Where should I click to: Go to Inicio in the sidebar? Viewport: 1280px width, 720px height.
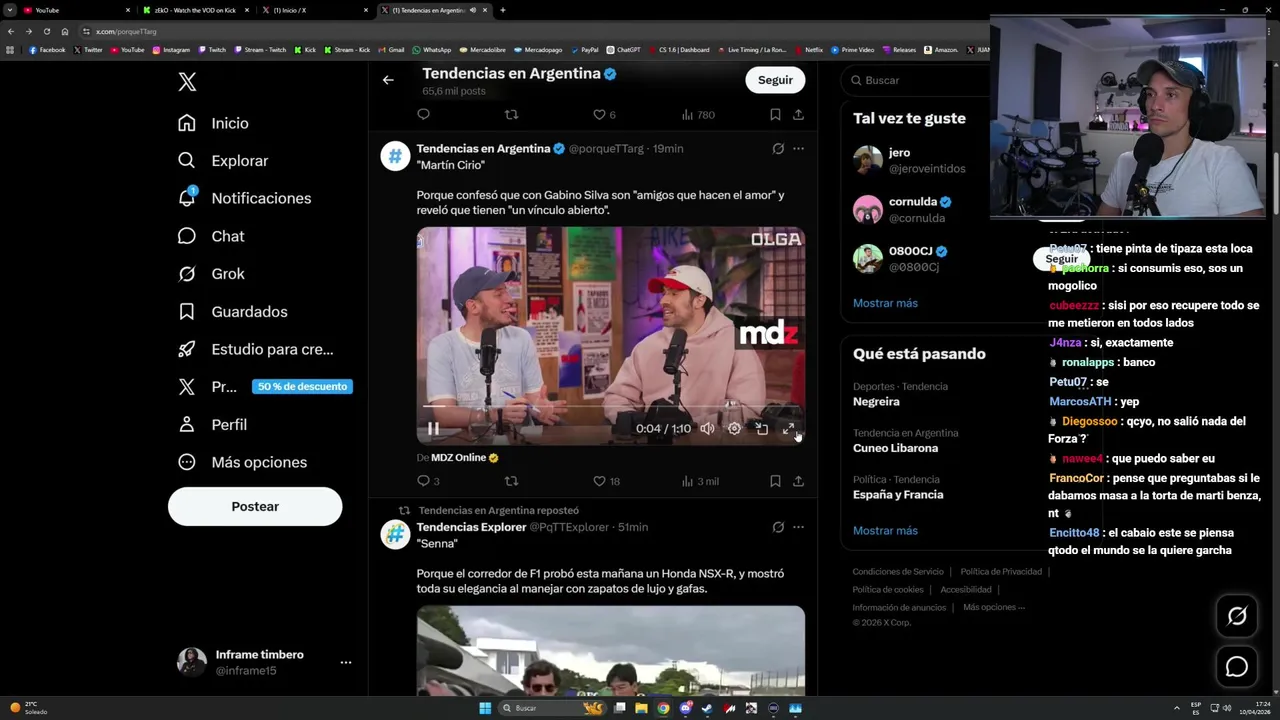pos(213,123)
